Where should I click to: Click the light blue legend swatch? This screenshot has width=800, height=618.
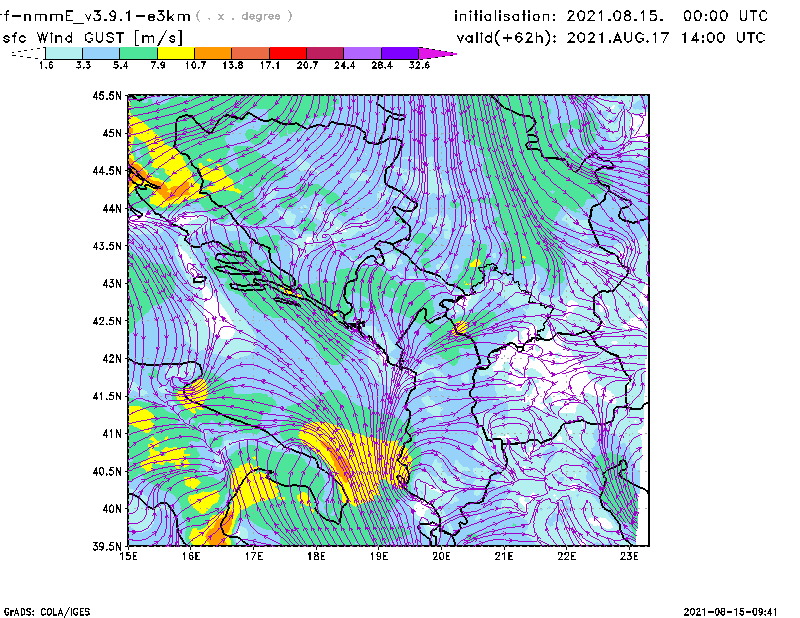101,53
